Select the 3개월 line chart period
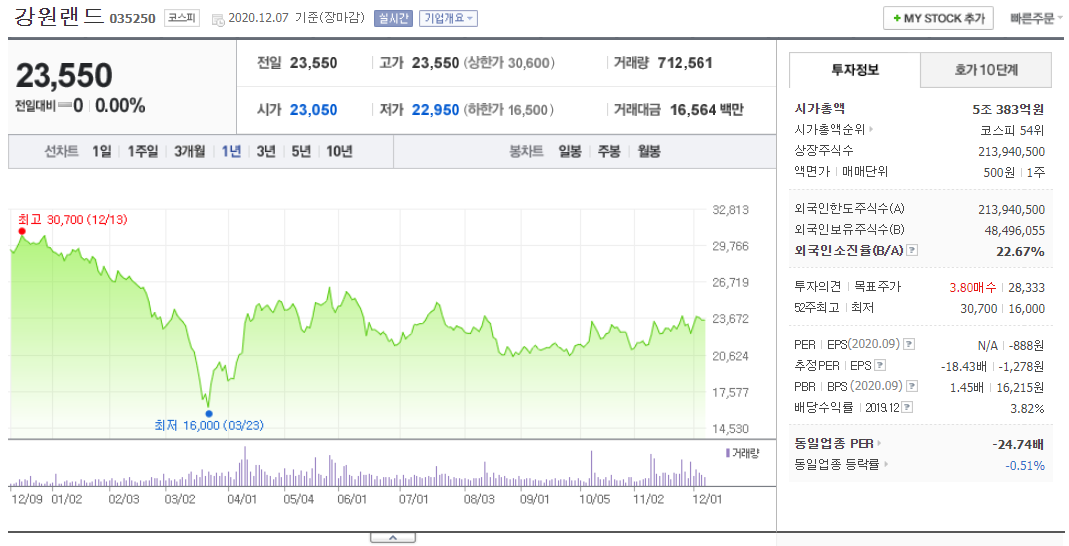This screenshot has height=546, width=1069. click(190, 151)
